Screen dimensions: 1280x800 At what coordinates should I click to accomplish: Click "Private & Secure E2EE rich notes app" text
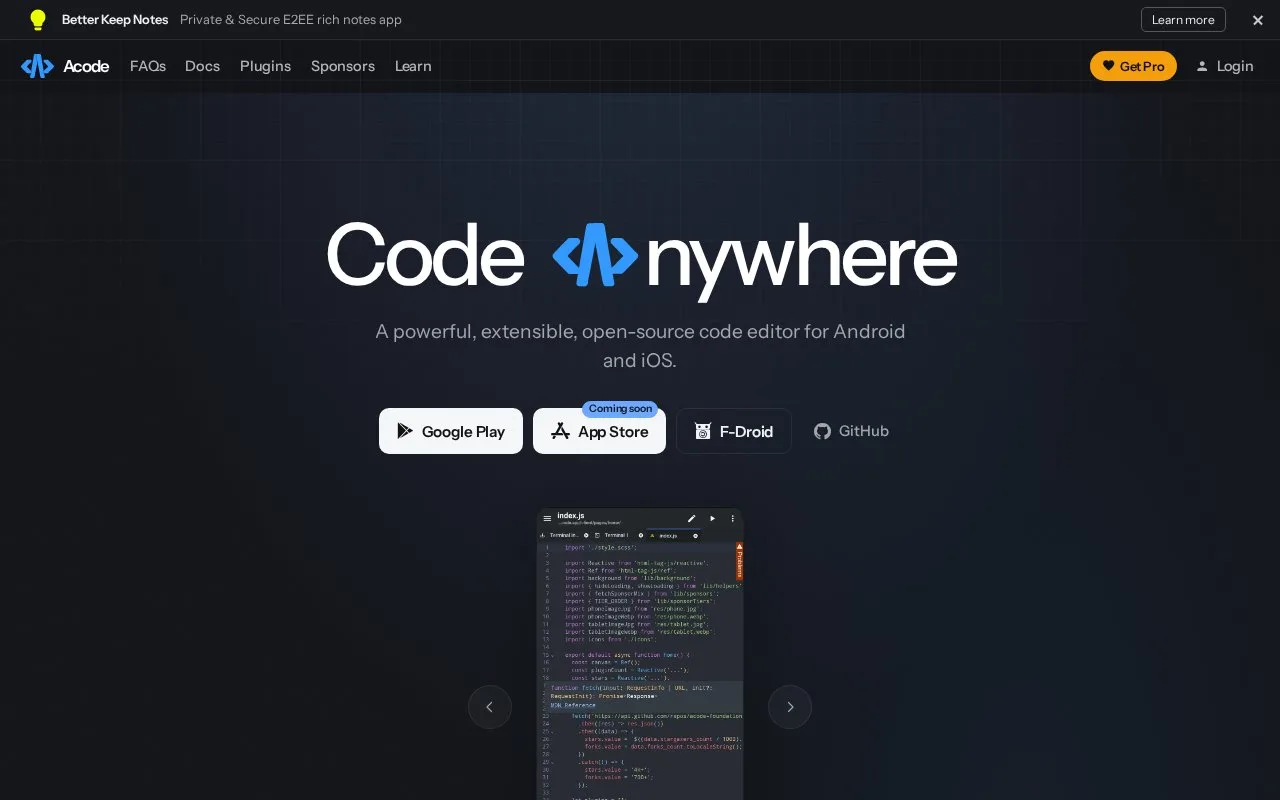pos(291,20)
